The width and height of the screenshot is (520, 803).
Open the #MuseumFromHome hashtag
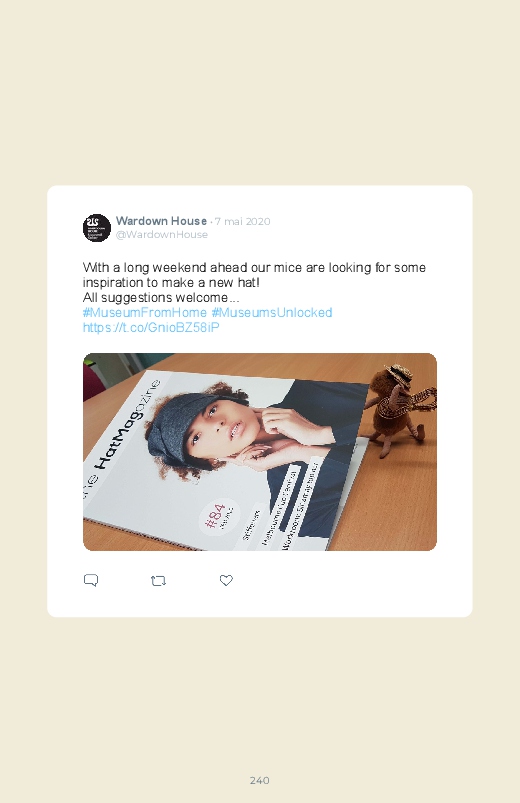tap(145, 312)
